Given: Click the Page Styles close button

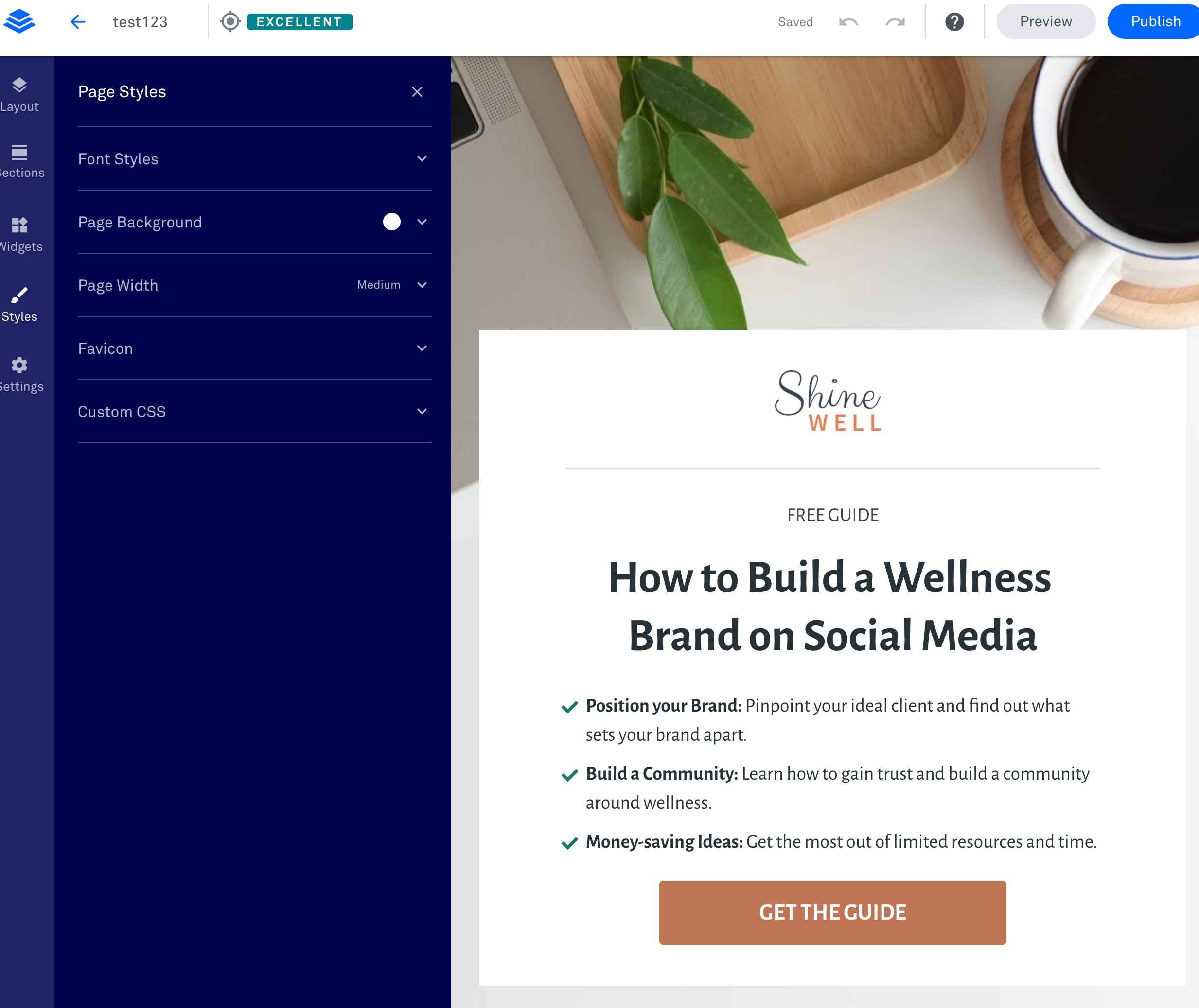Looking at the screenshot, I should (417, 92).
